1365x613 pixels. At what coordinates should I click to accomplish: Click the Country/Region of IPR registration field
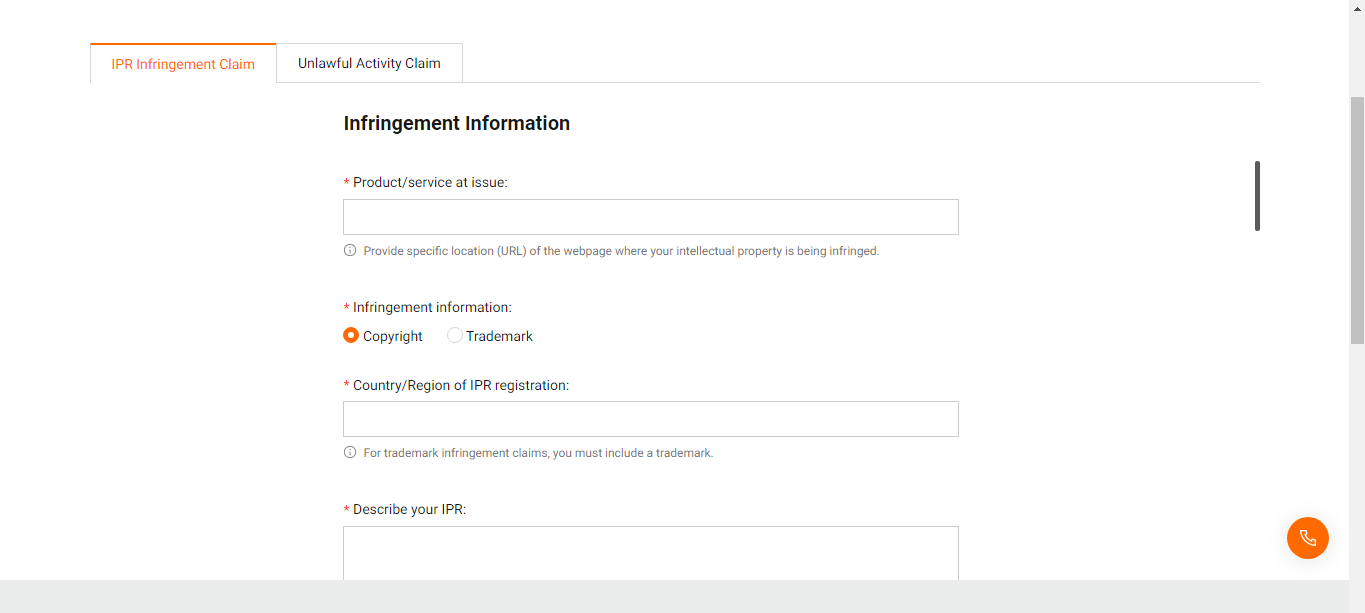(650, 419)
